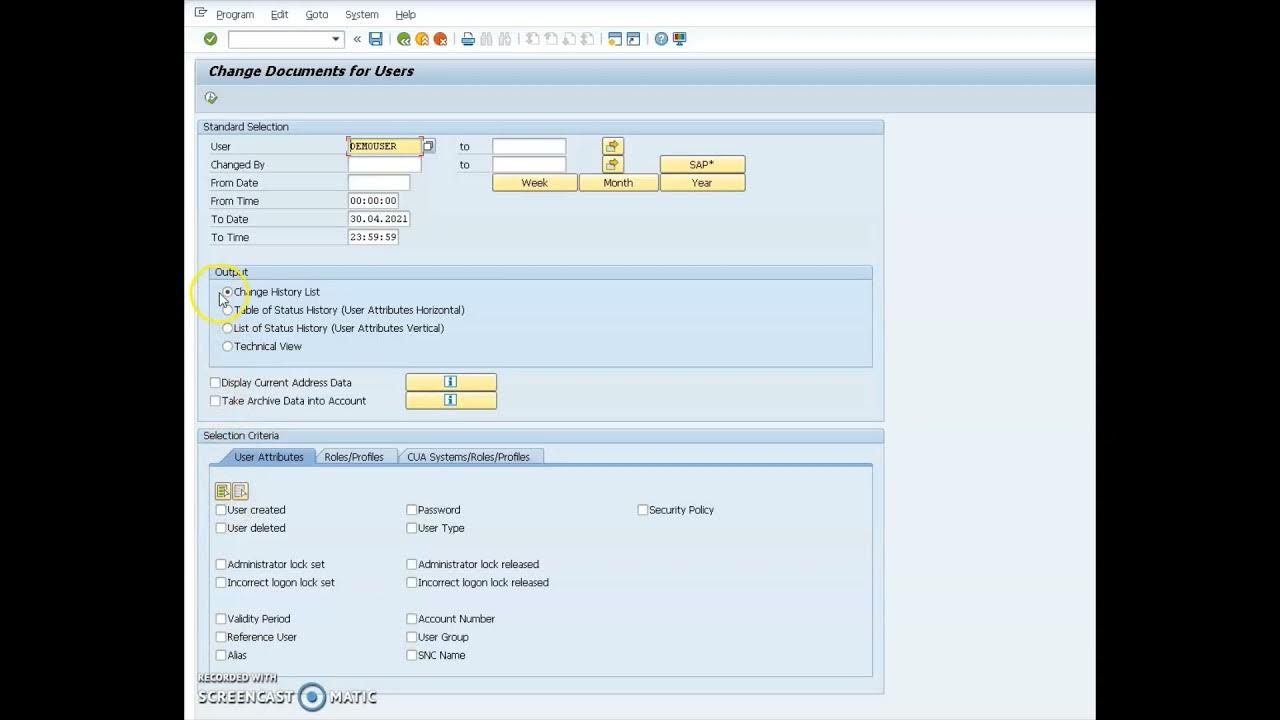Viewport: 1280px width, 720px height.
Task: Select List of Status History radio button
Action: [228, 328]
